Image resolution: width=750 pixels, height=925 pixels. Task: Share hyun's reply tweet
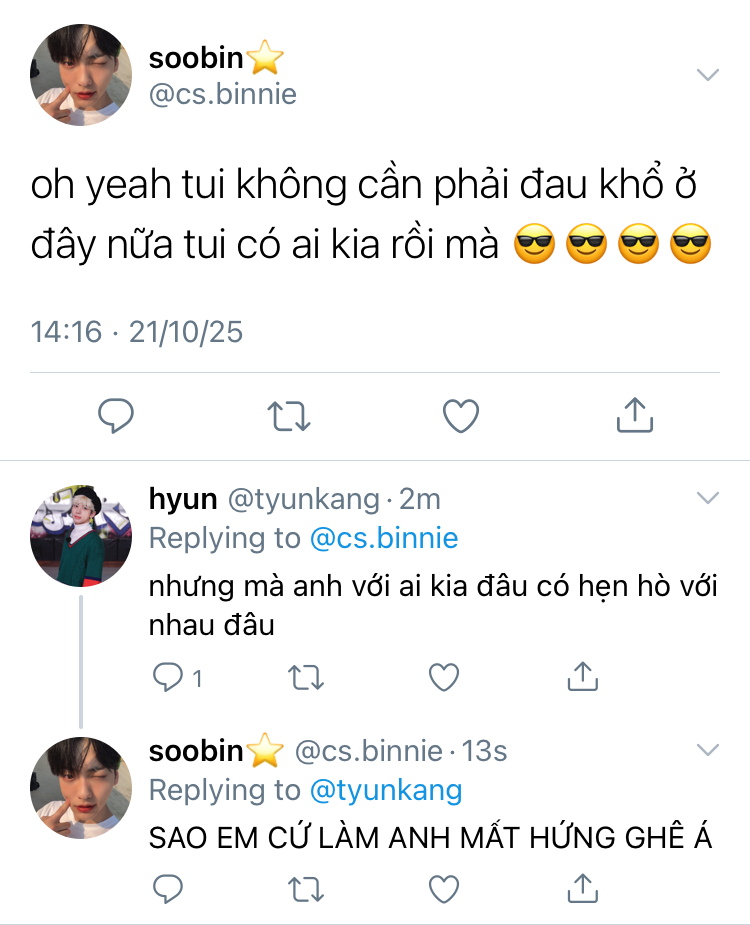coord(582,676)
